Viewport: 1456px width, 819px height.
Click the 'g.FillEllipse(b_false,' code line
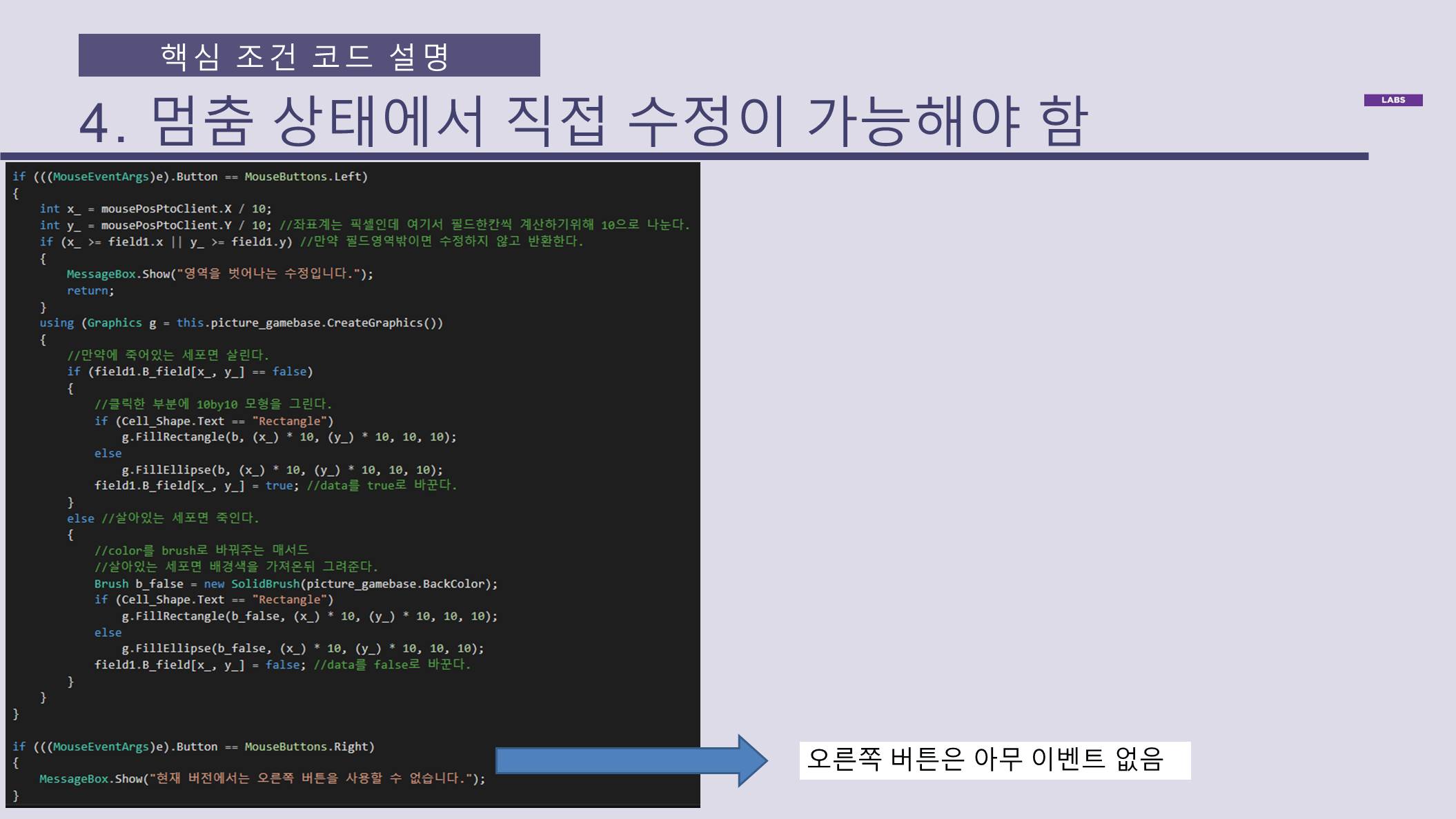(302, 649)
